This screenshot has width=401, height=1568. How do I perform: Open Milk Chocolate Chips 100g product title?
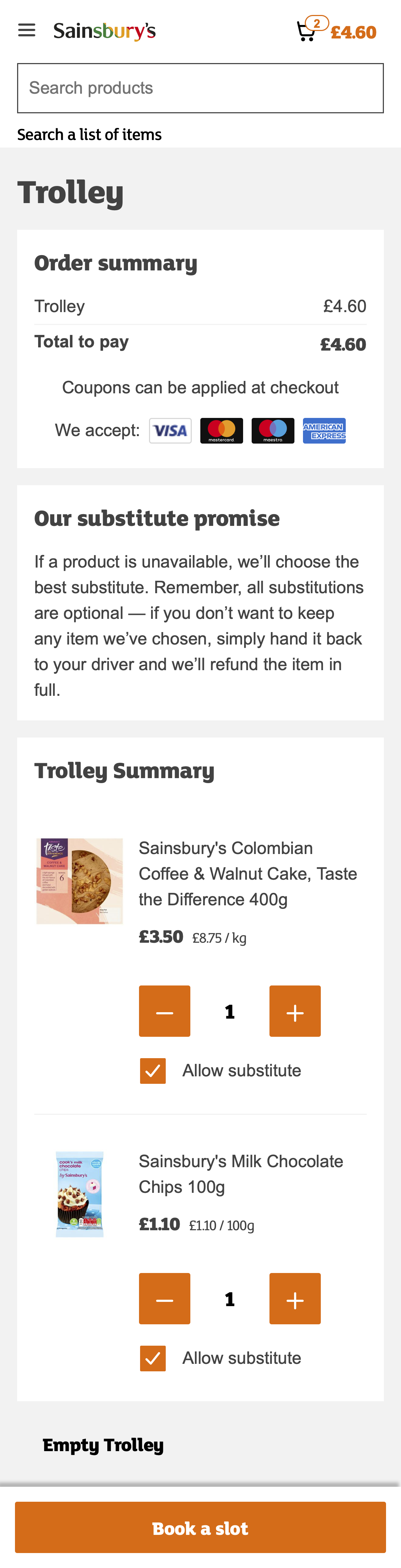[x=241, y=1174]
